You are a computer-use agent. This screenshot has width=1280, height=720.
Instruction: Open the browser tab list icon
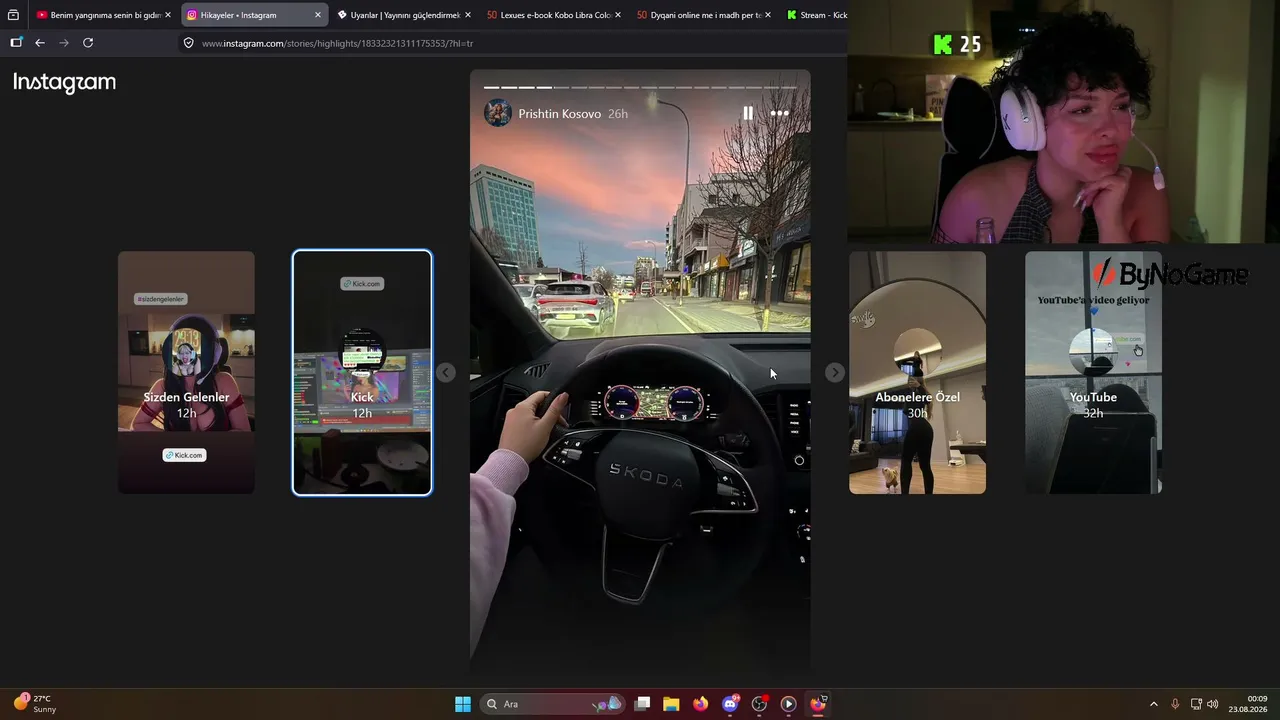[x=13, y=15]
